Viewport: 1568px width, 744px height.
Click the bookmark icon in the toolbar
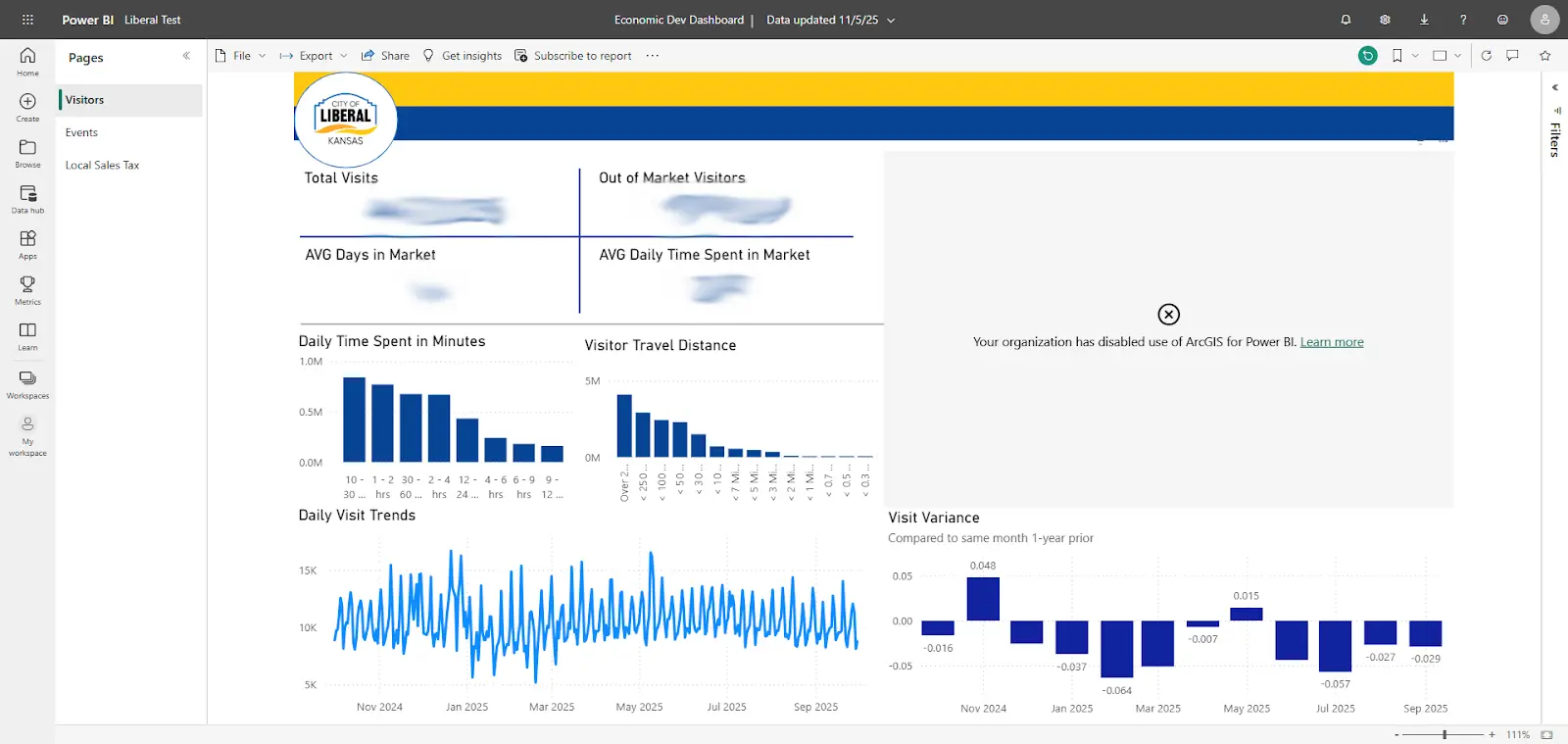tap(1397, 56)
